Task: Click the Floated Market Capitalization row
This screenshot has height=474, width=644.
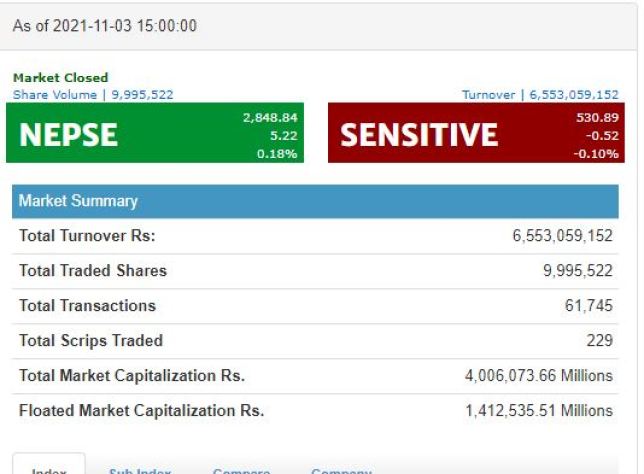Action: [x=315, y=411]
